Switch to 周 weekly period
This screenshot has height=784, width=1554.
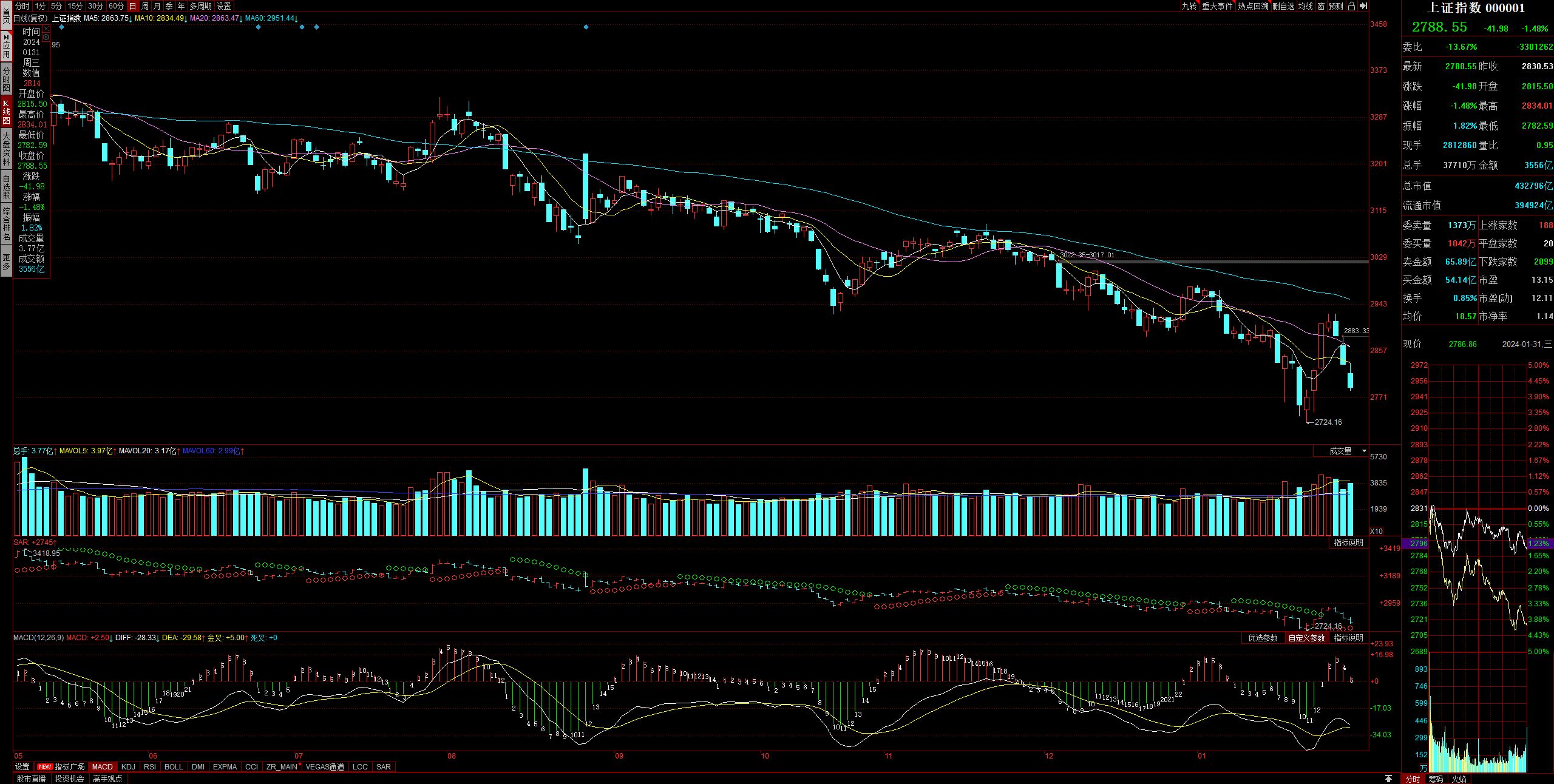[145, 6]
